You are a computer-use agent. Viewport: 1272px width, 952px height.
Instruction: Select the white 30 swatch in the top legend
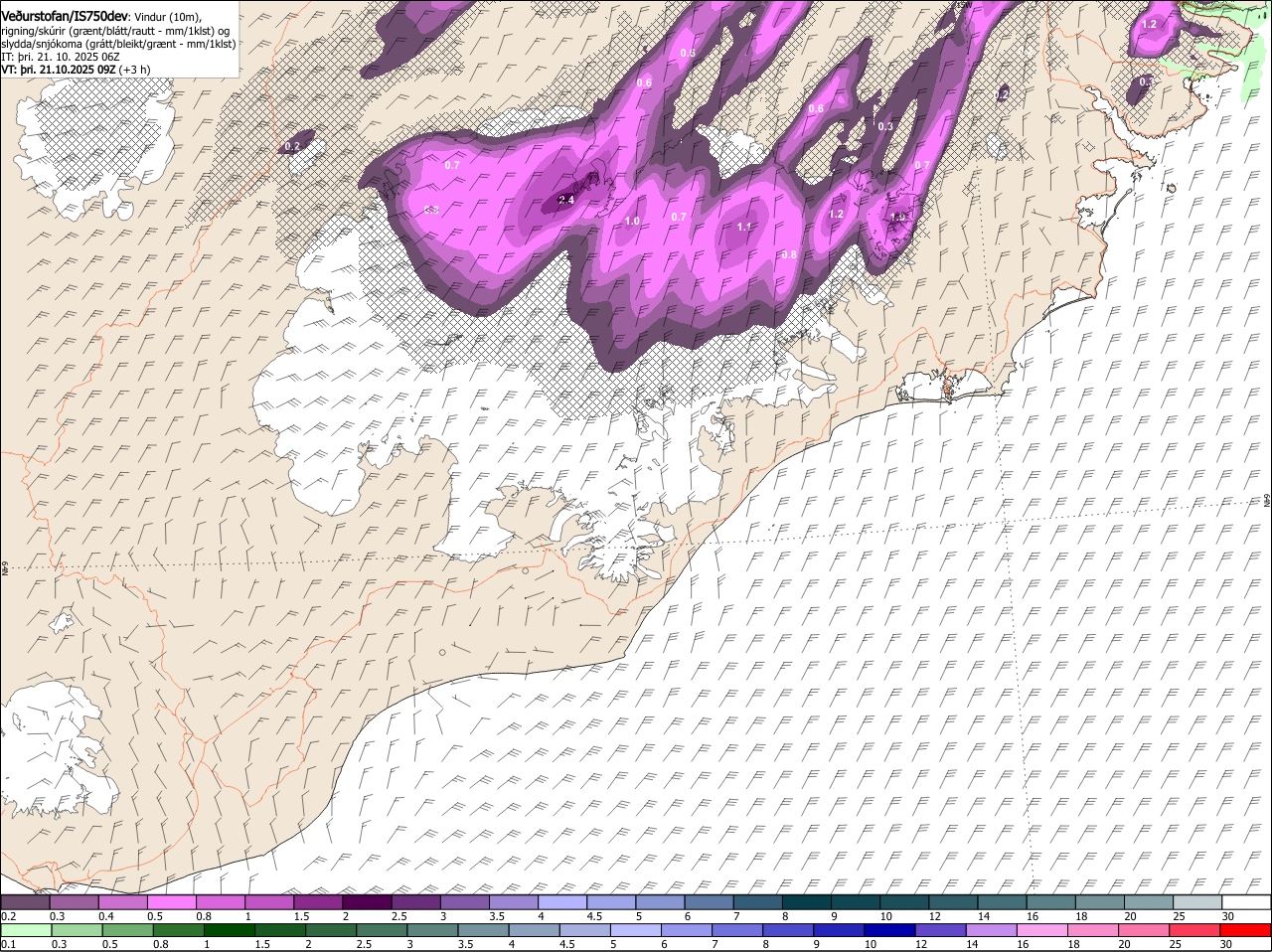(1246, 901)
